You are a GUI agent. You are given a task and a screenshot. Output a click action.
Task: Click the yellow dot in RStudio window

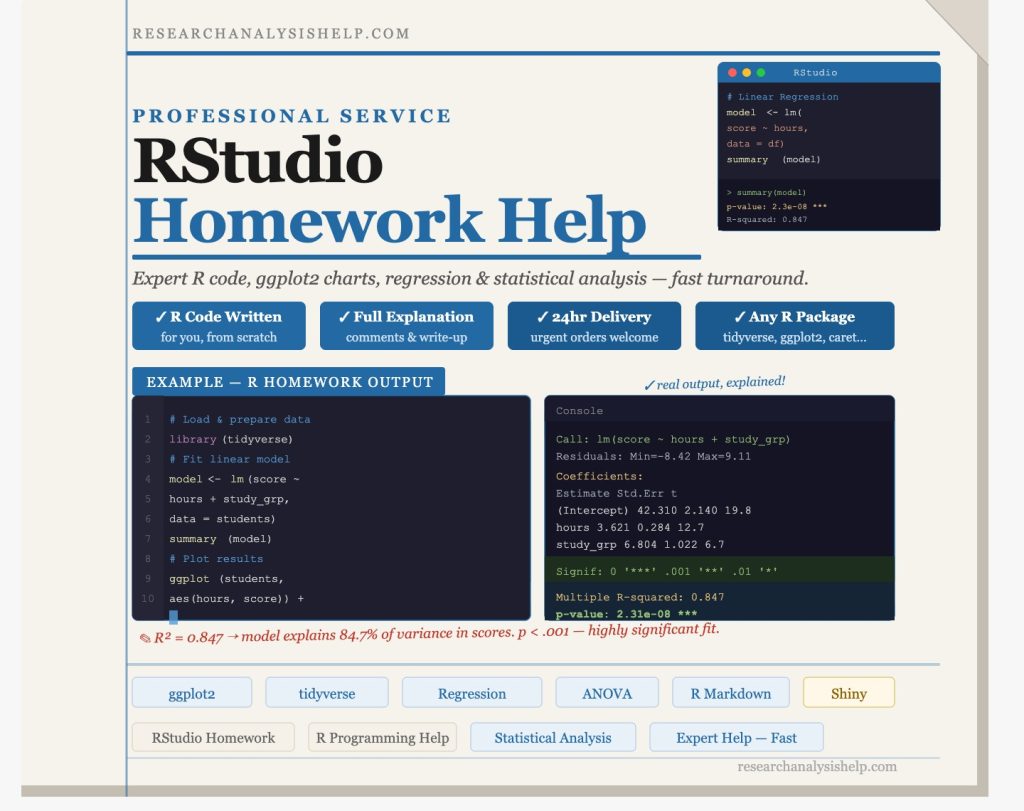[746, 72]
